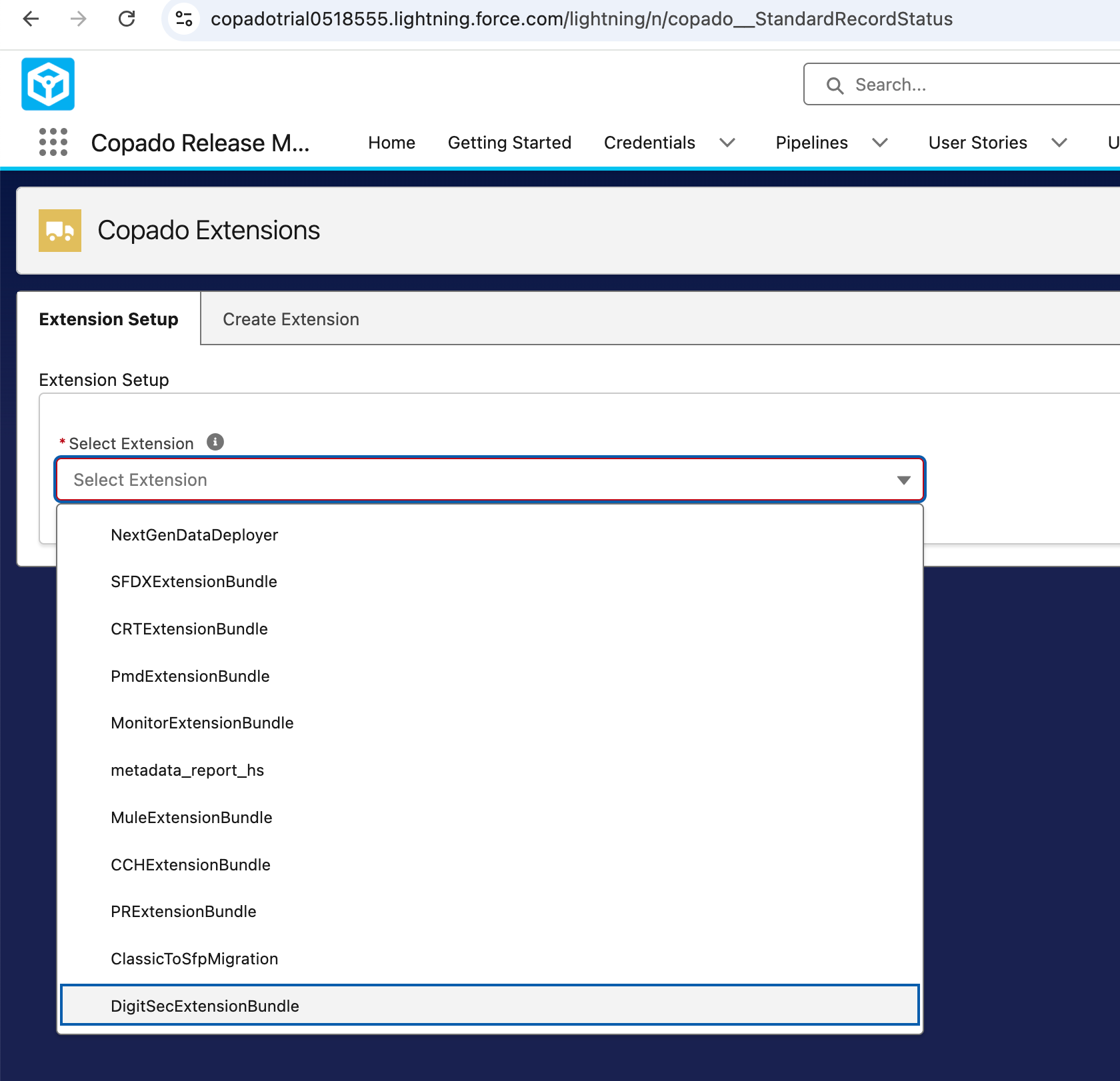Open the App Launcher dots grid

point(53,142)
